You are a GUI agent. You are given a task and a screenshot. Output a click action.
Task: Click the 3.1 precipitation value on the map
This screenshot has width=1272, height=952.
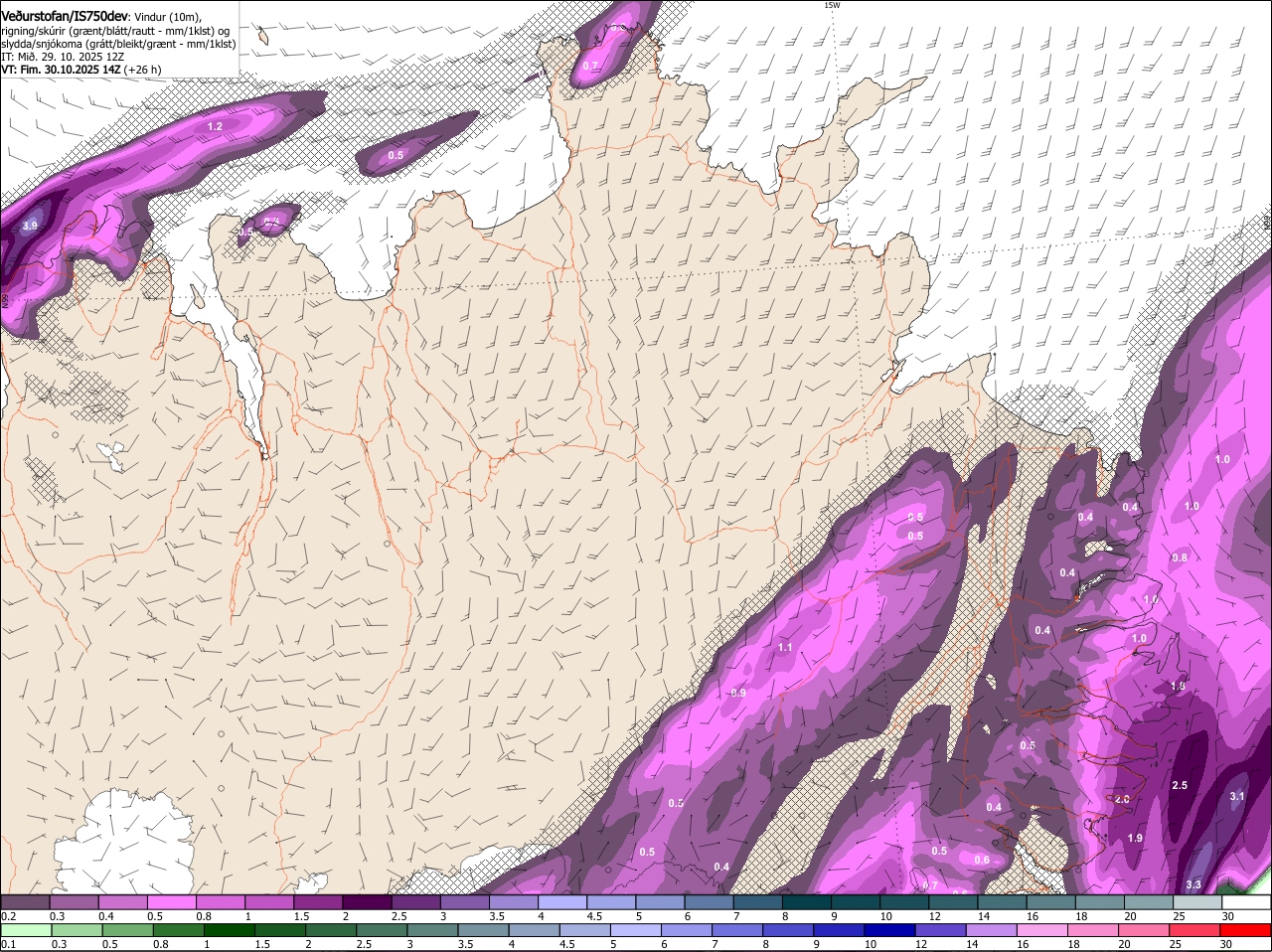[1237, 796]
